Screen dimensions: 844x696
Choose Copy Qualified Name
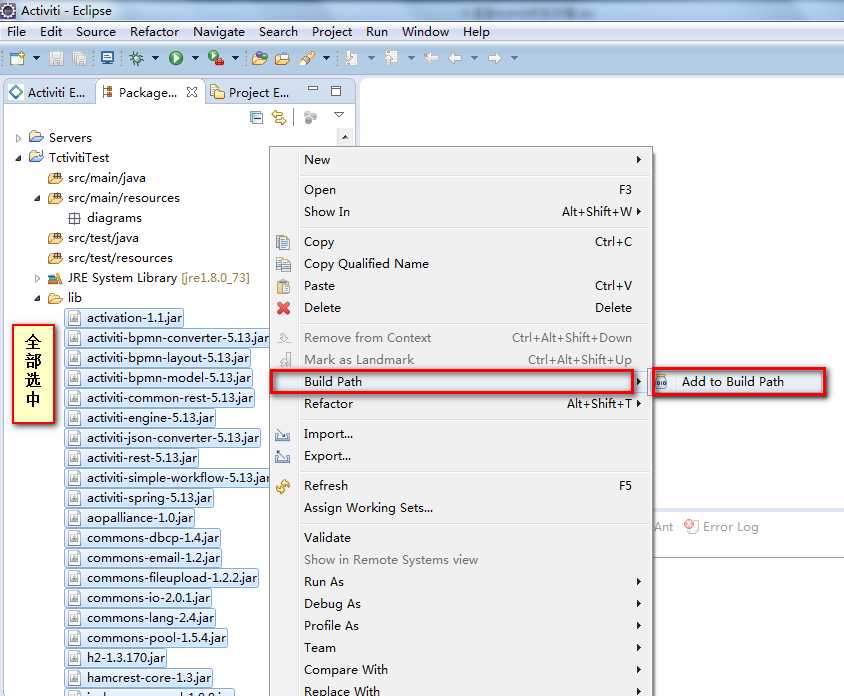pos(460,264)
